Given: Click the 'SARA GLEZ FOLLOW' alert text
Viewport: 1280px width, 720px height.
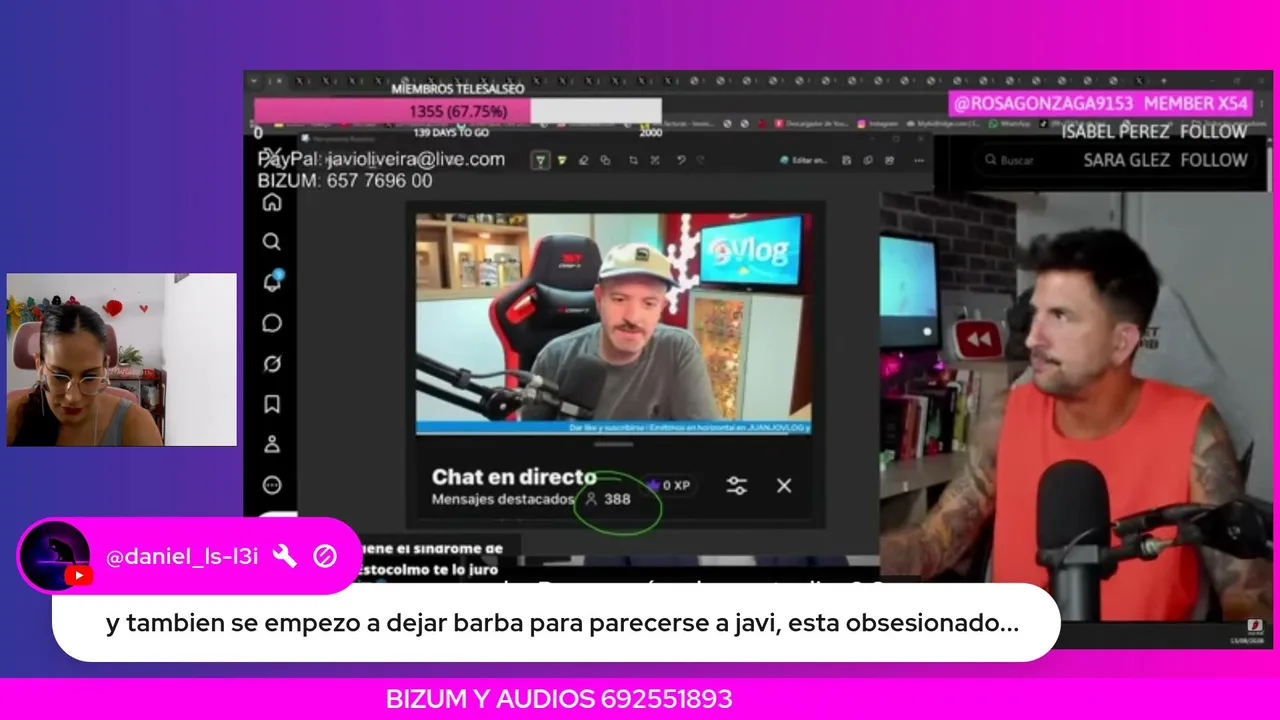Looking at the screenshot, I should click(x=1165, y=160).
